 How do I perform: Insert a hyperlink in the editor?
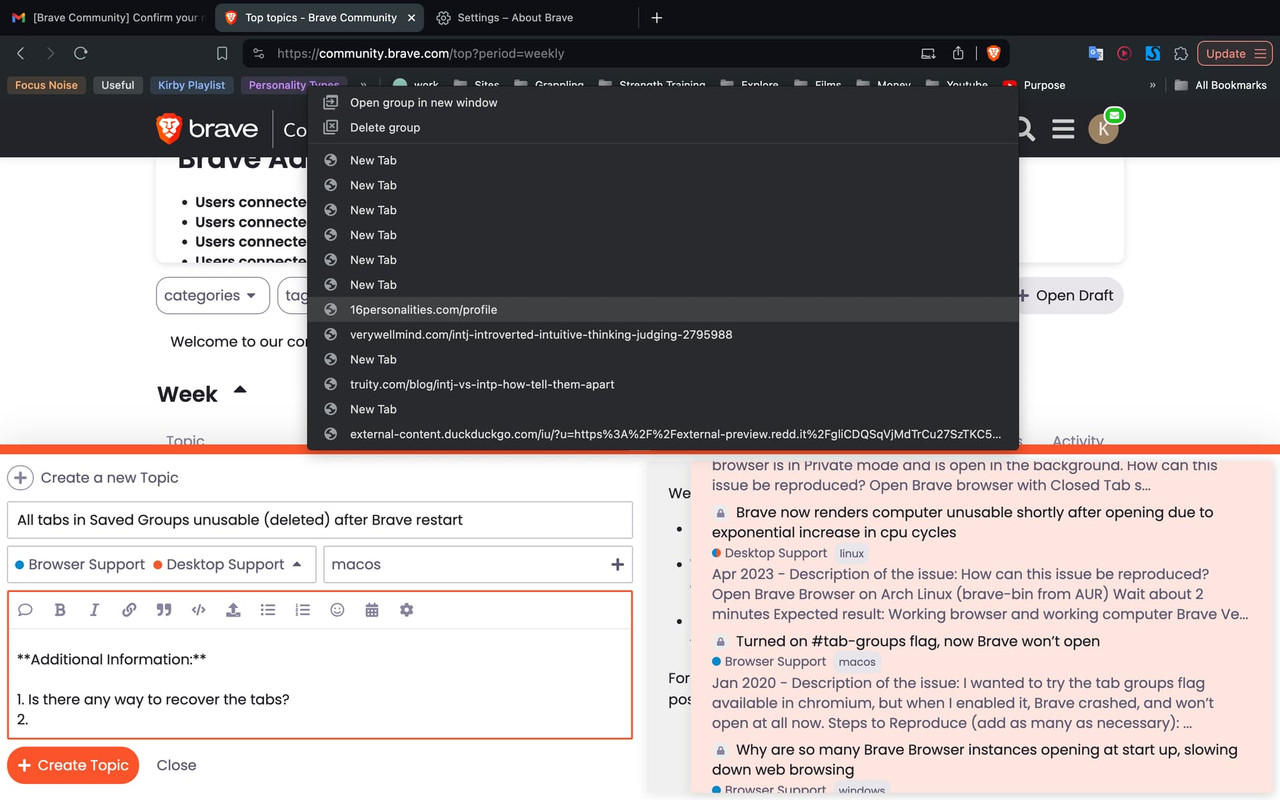click(x=129, y=610)
